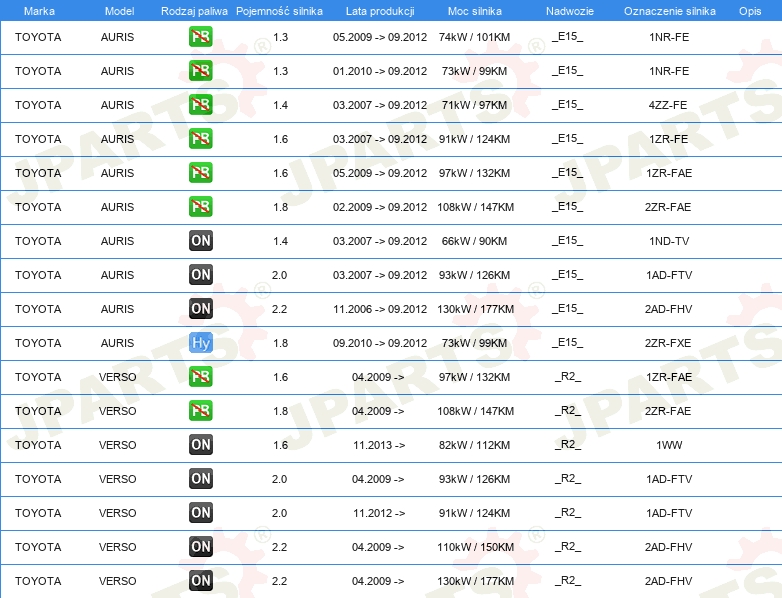
Task: Click ON diesel icon for Verso 1AD-FTV 126KM
Action: (x=200, y=479)
